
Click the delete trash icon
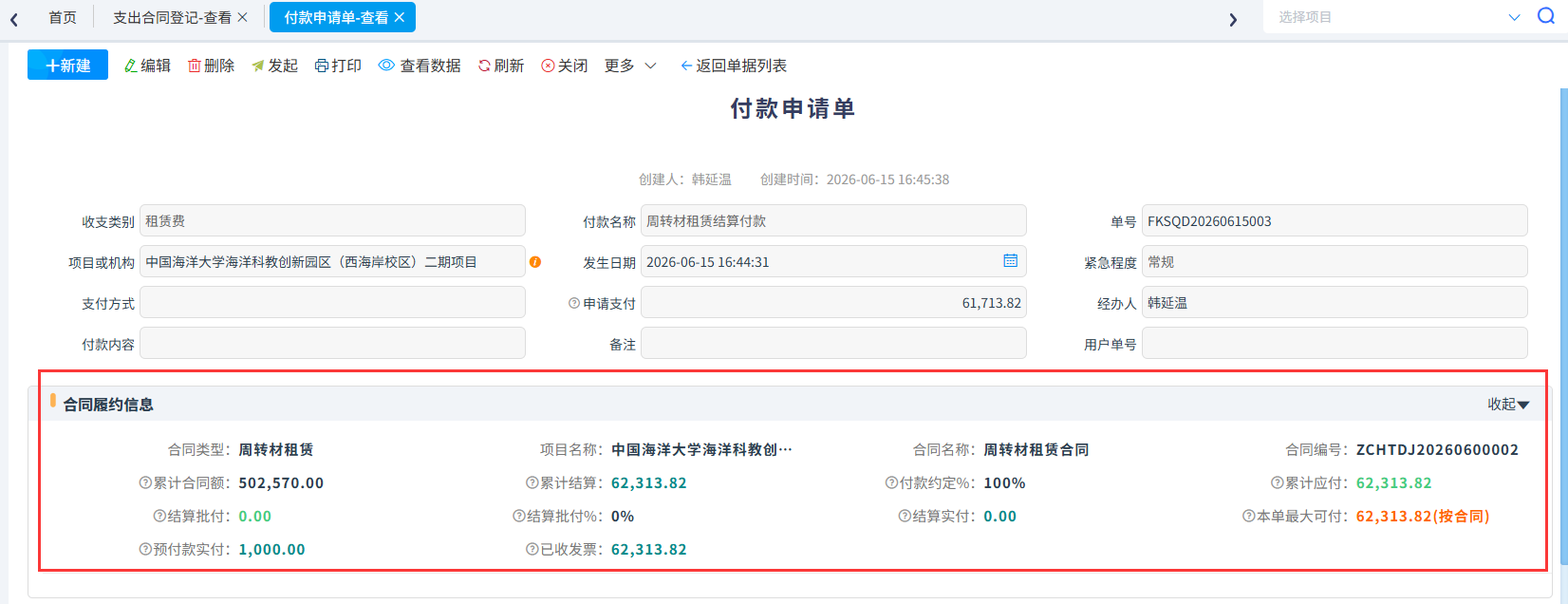click(195, 66)
